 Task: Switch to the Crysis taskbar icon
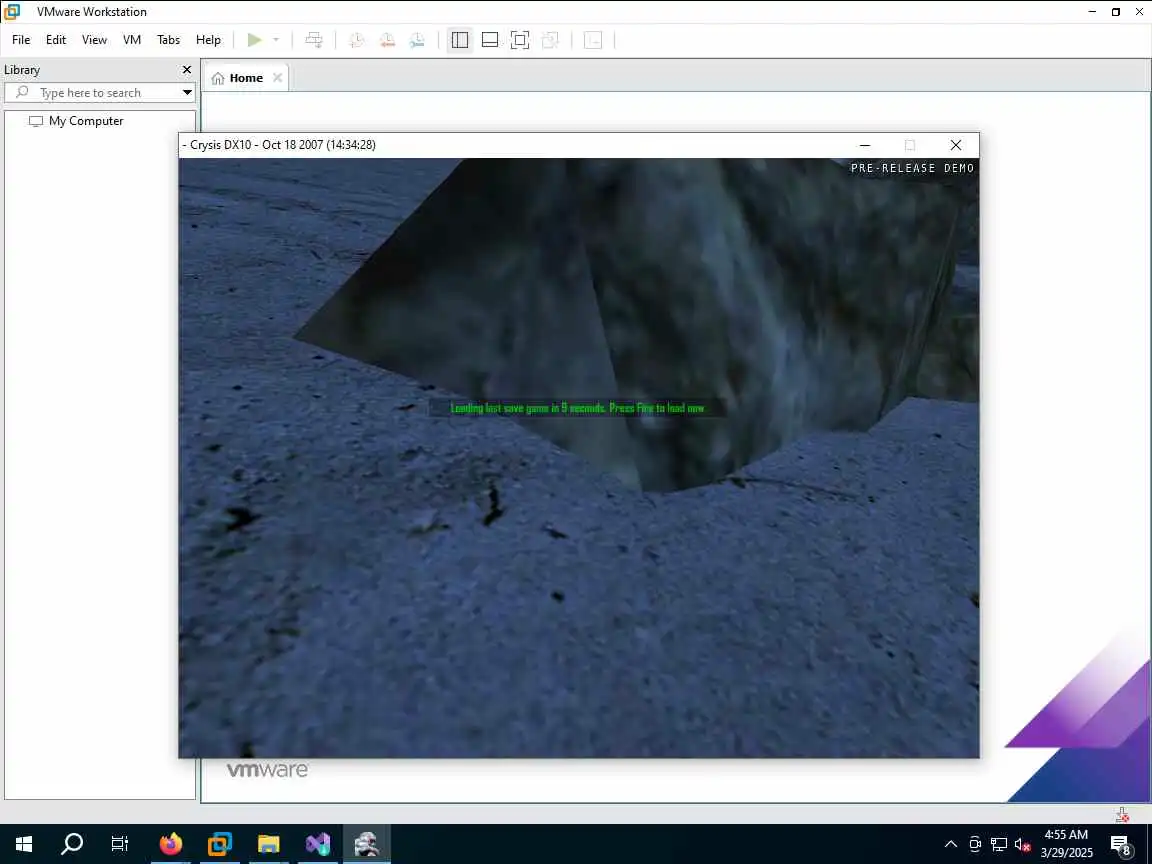[367, 844]
